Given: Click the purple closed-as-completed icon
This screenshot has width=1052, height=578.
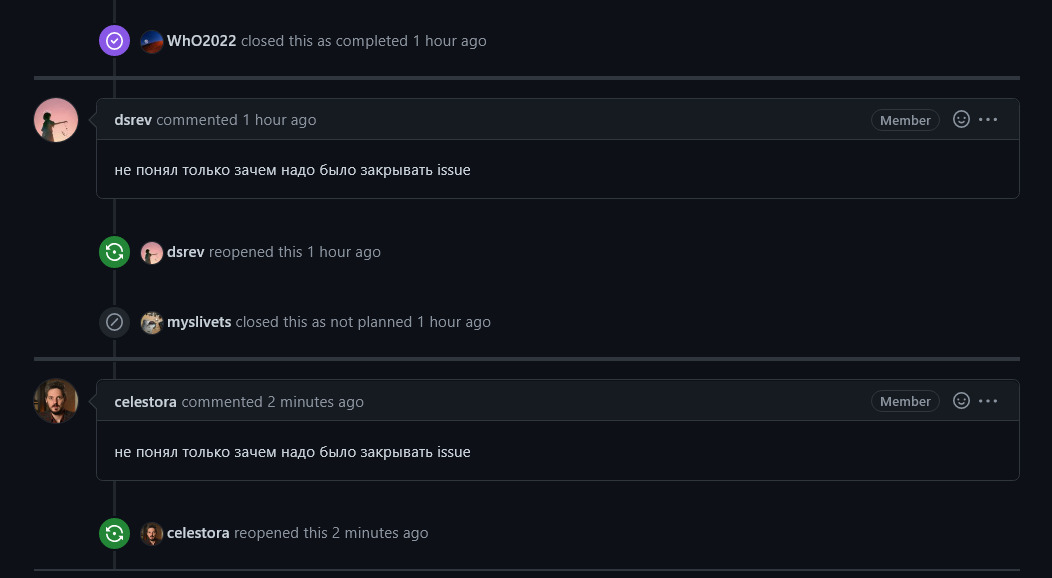Looking at the screenshot, I should pyautogui.click(x=115, y=41).
